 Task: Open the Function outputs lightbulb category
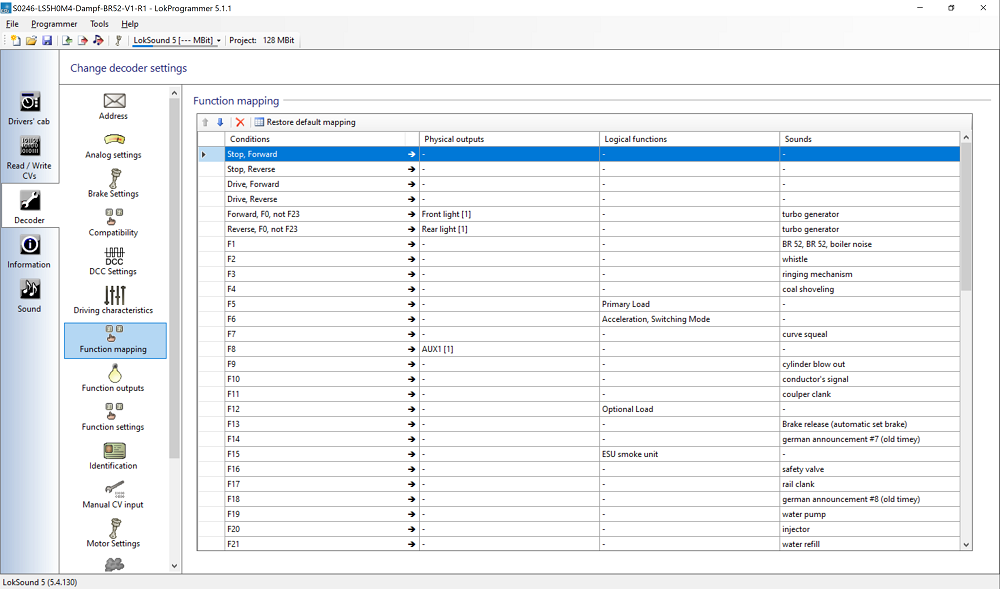[113, 378]
